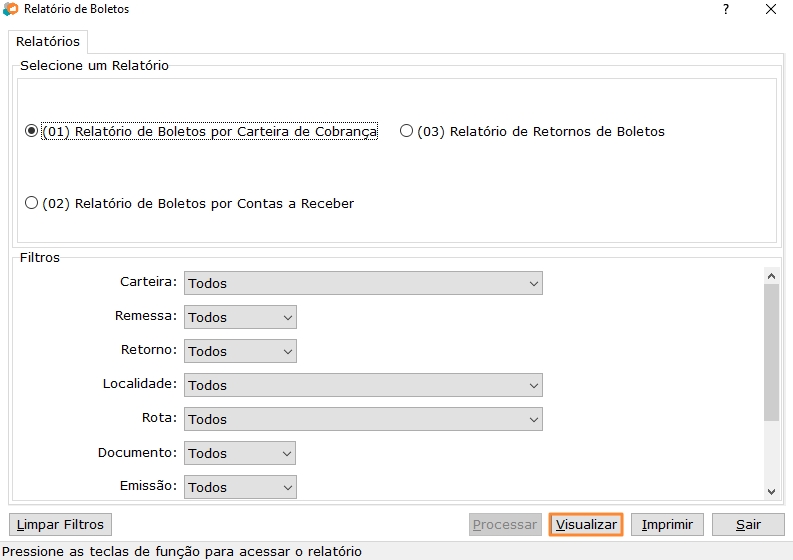Open the Carteira dropdown

coord(363,283)
